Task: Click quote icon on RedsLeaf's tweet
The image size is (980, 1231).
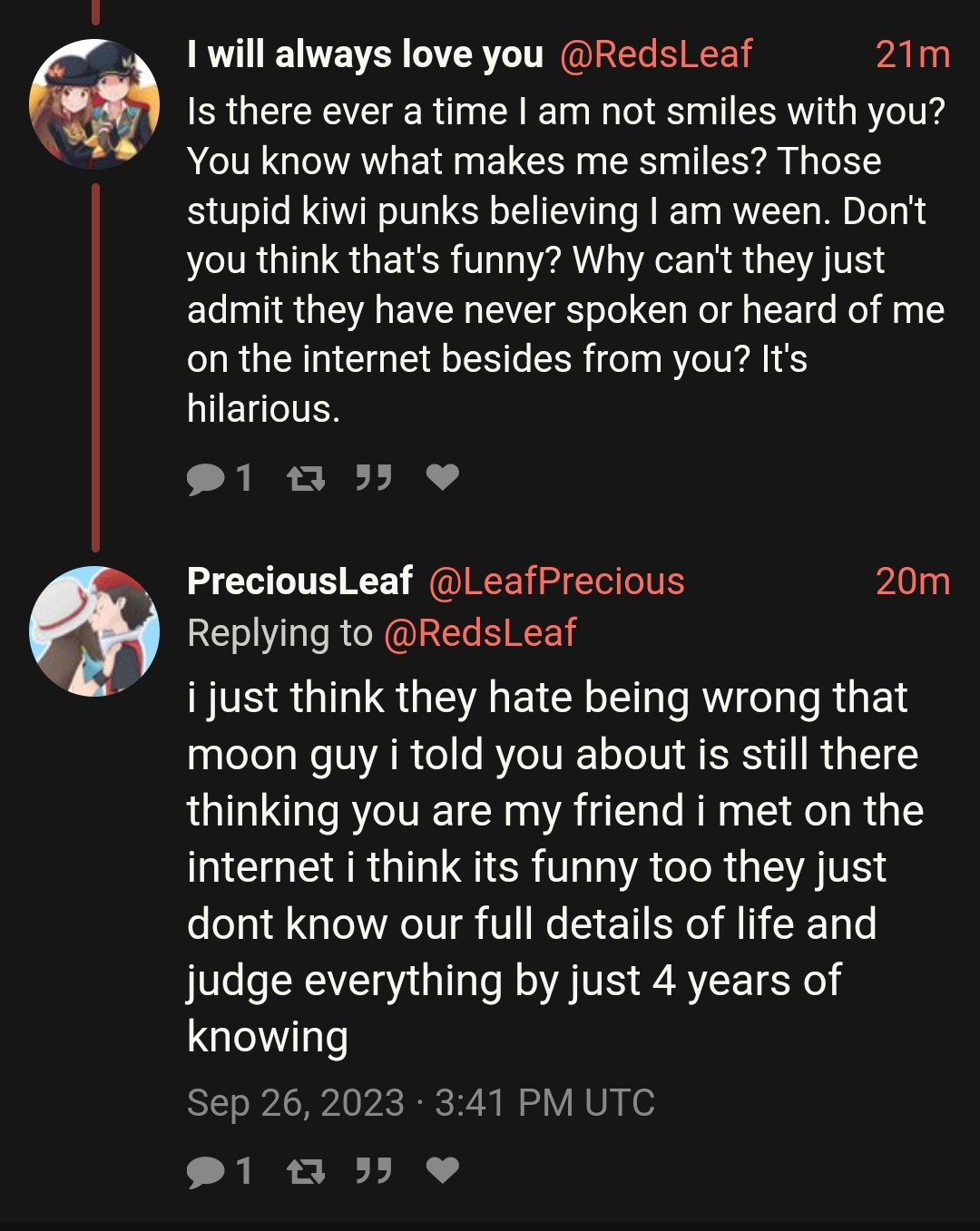Action: (x=373, y=477)
